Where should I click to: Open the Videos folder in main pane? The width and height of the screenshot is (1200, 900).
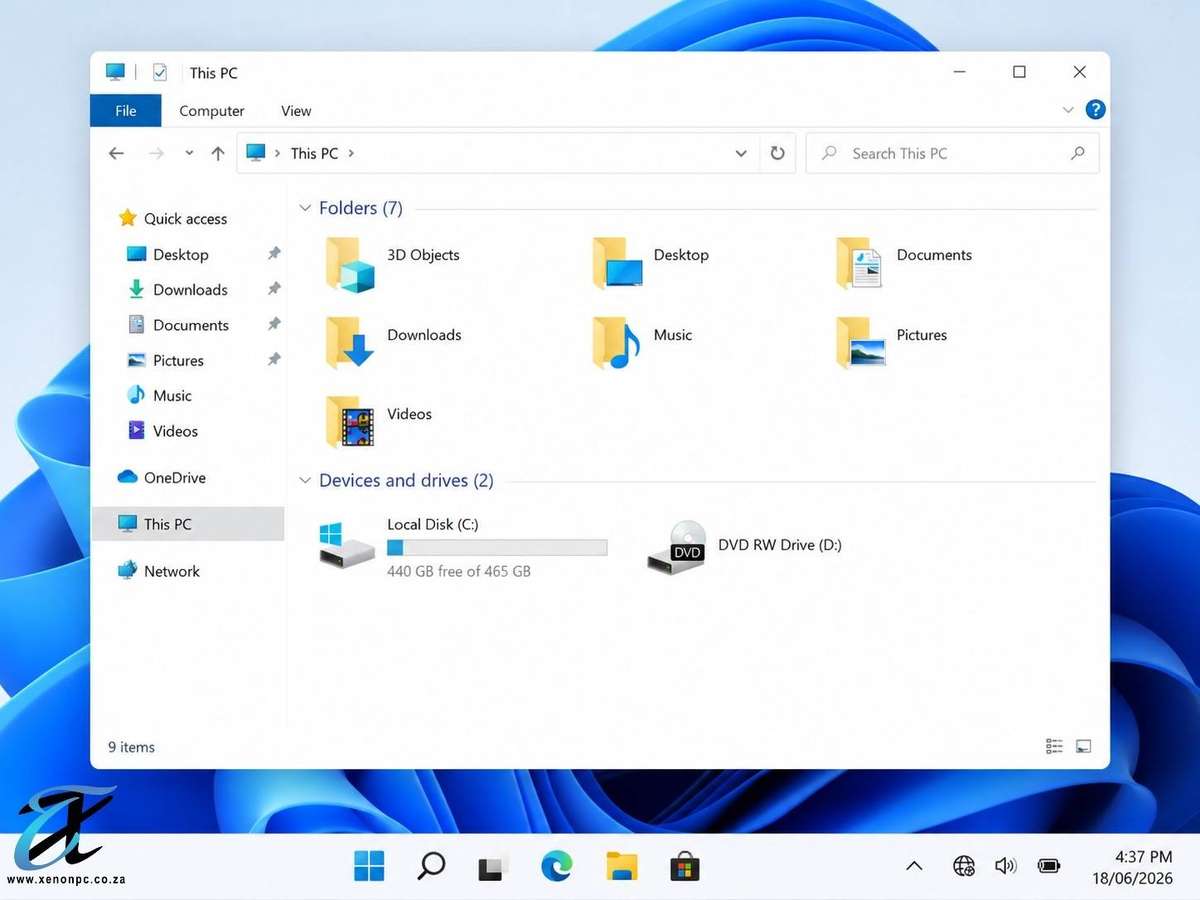[351, 422]
